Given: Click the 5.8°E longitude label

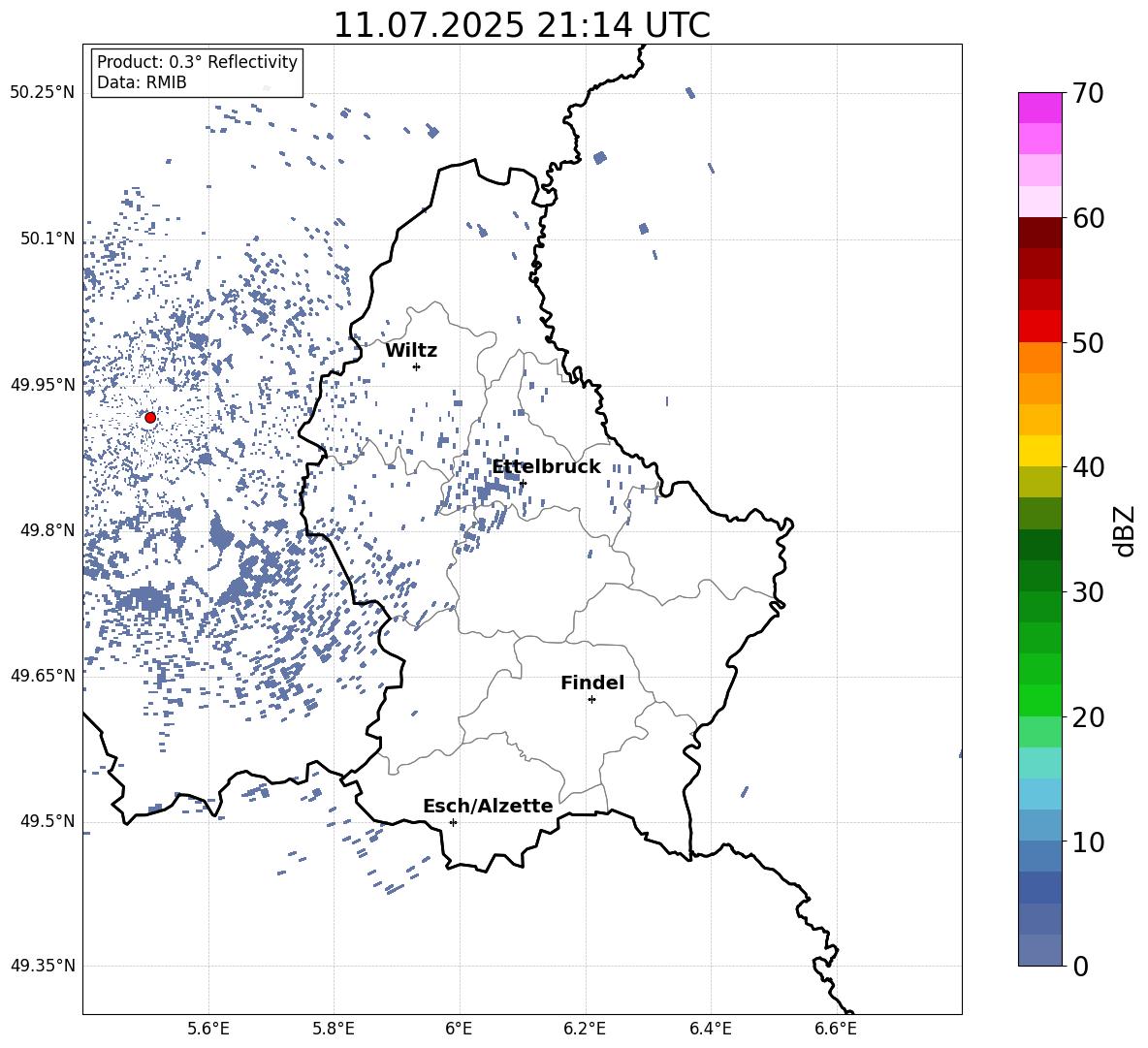Looking at the screenshot, I should 335,1029.
